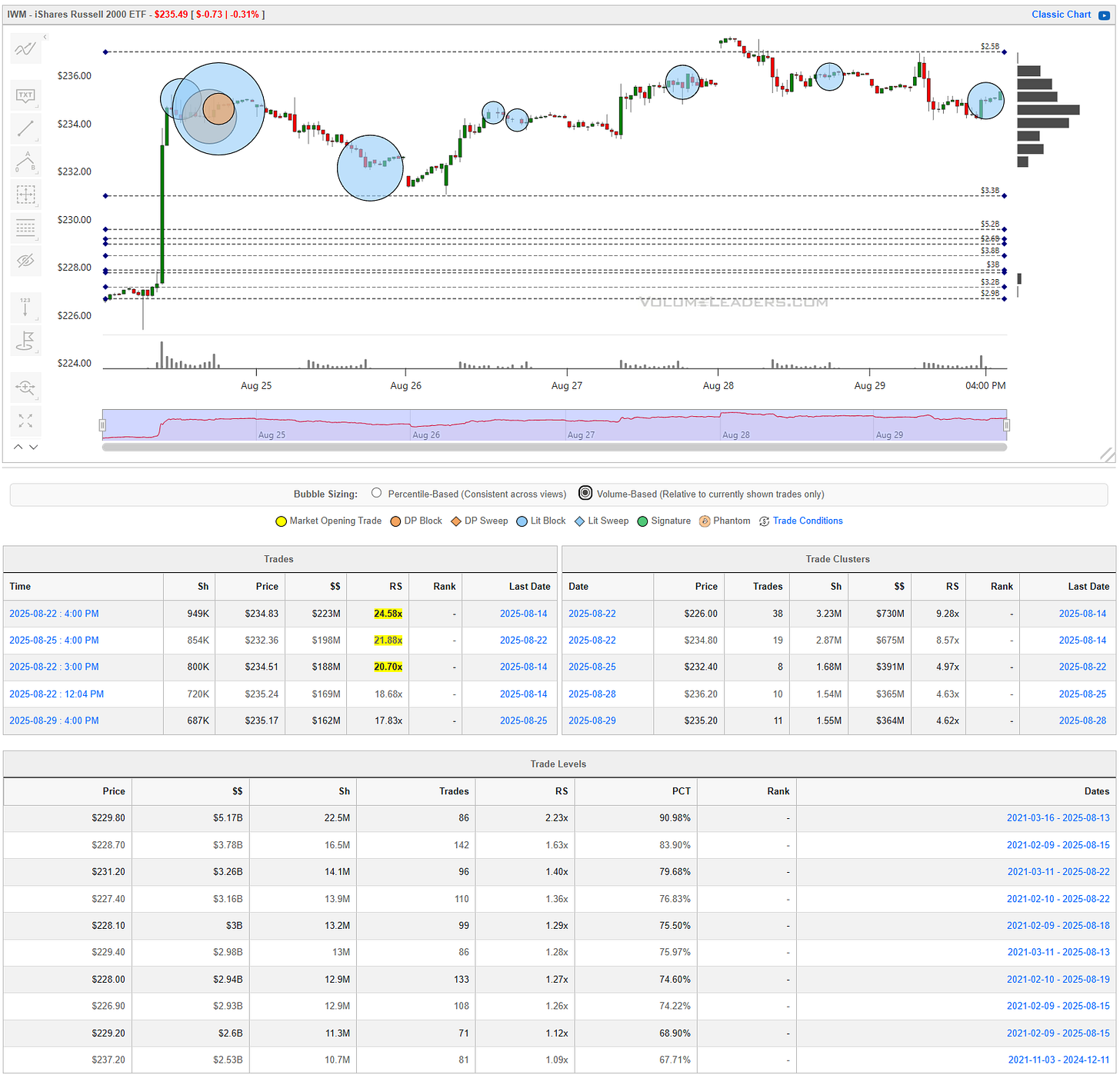Open trade 2025-08-25 : 4:00 PM

(x=54, y=641)
